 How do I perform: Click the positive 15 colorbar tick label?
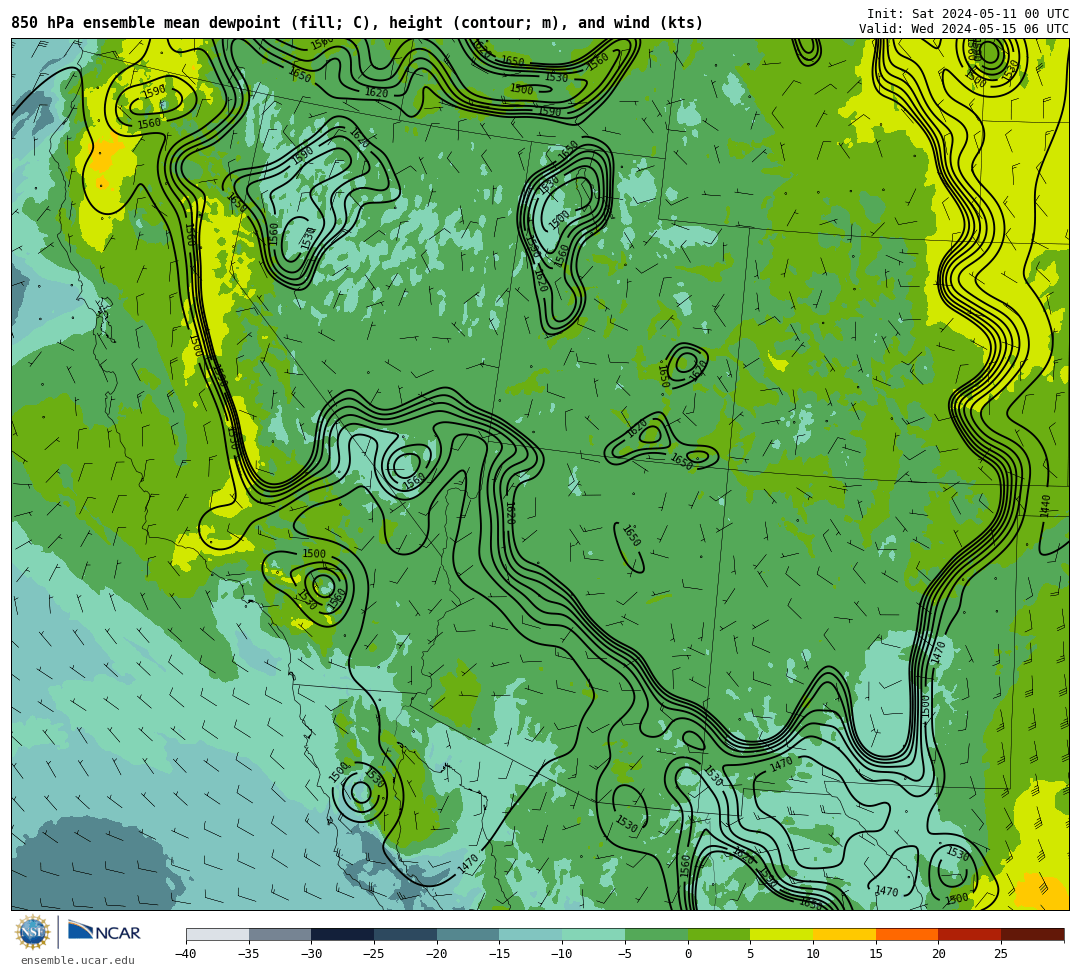point(876,954)
